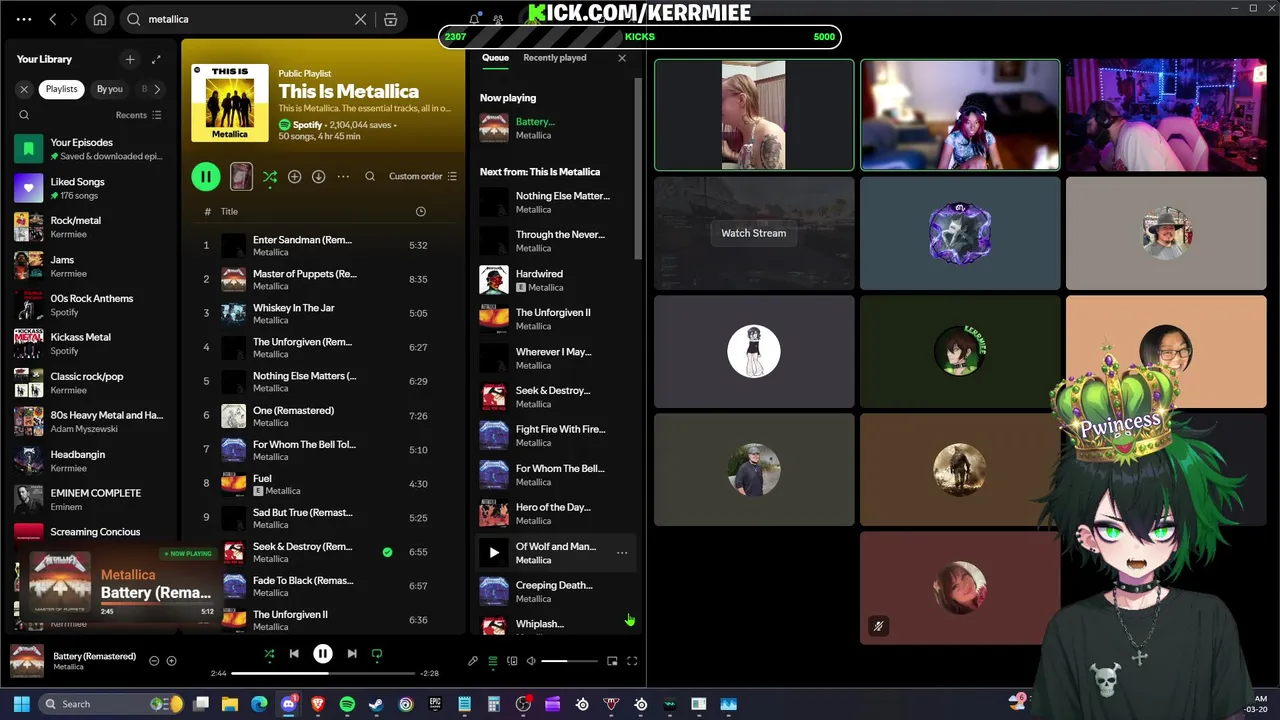Open the Windows Start menu

point(22,704)
